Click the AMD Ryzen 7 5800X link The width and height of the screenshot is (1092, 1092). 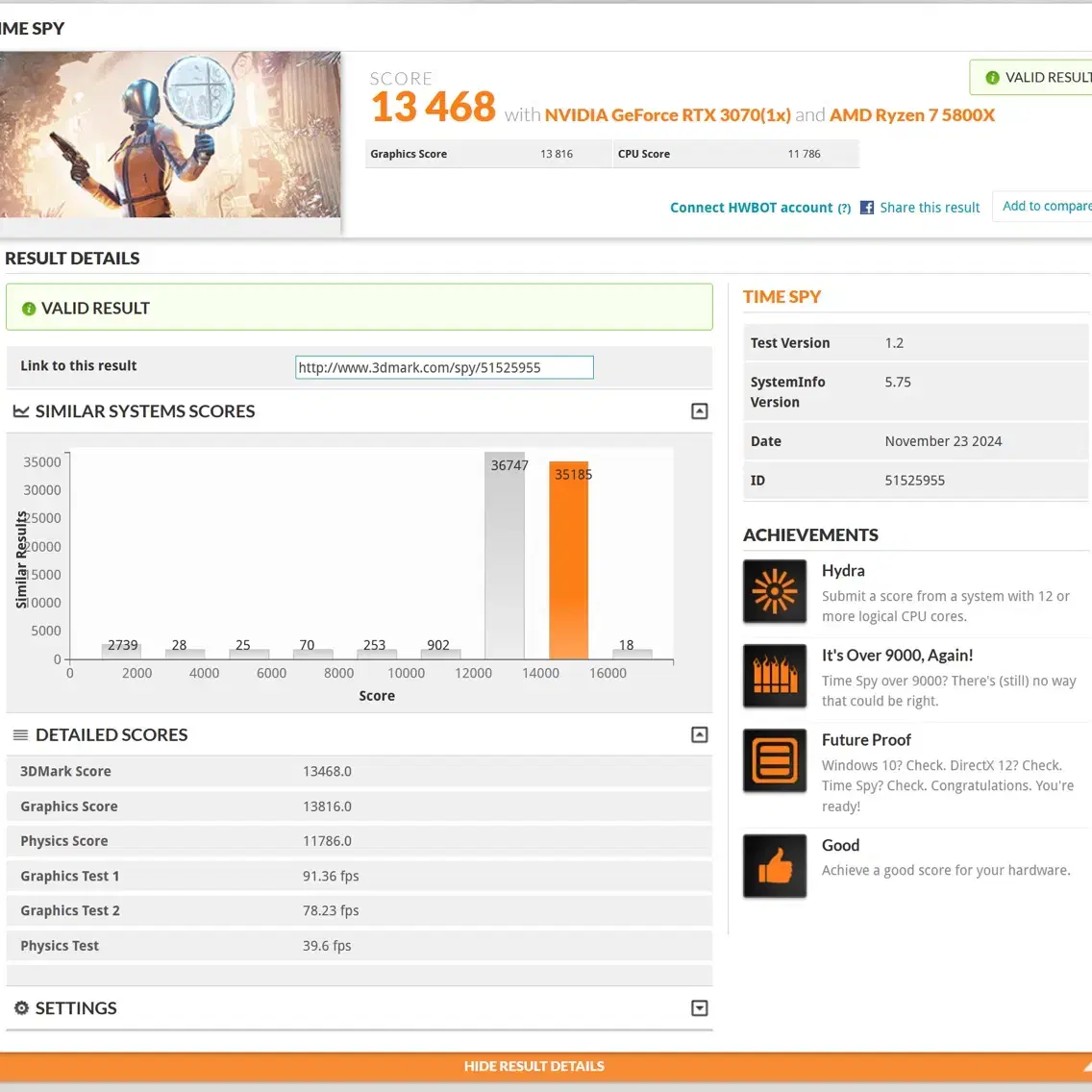coord(911,115)
